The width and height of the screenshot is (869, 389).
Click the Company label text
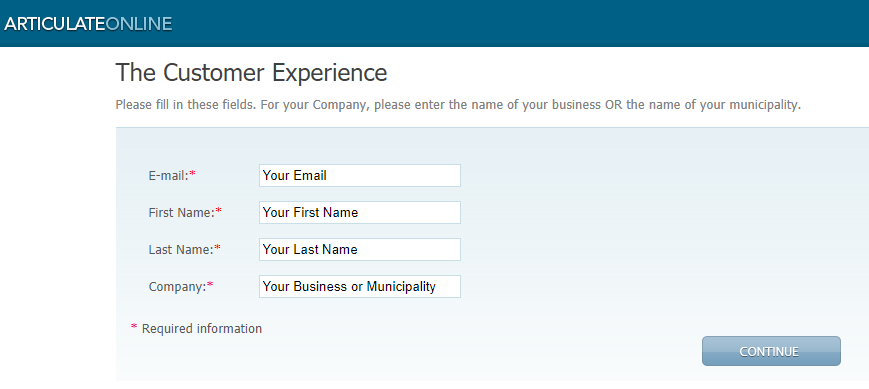[177, 287]
